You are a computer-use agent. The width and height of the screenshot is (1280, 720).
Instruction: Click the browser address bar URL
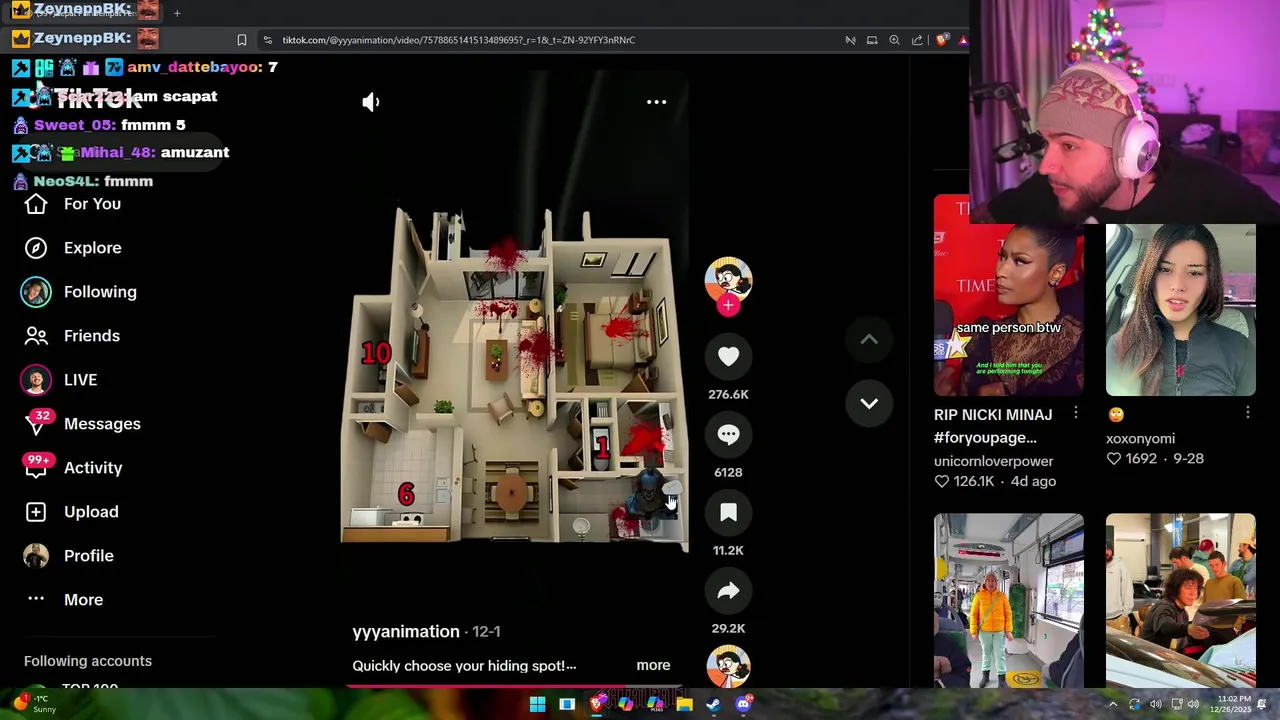458,40
